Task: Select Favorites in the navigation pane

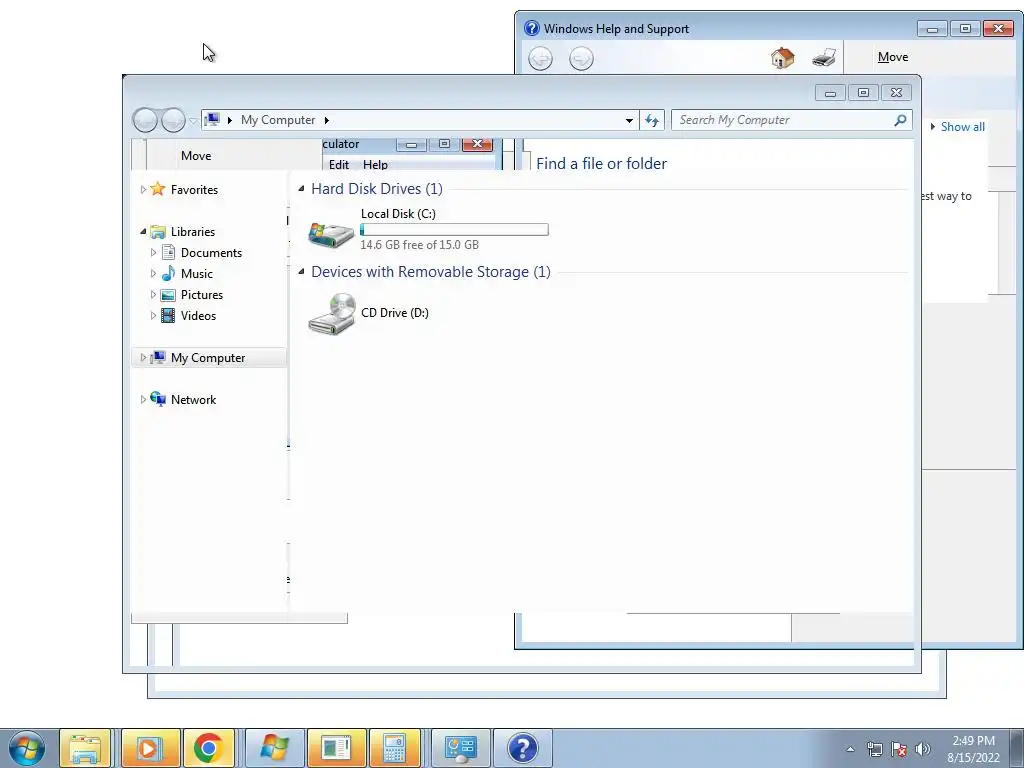Action: [x=194, y=189]
